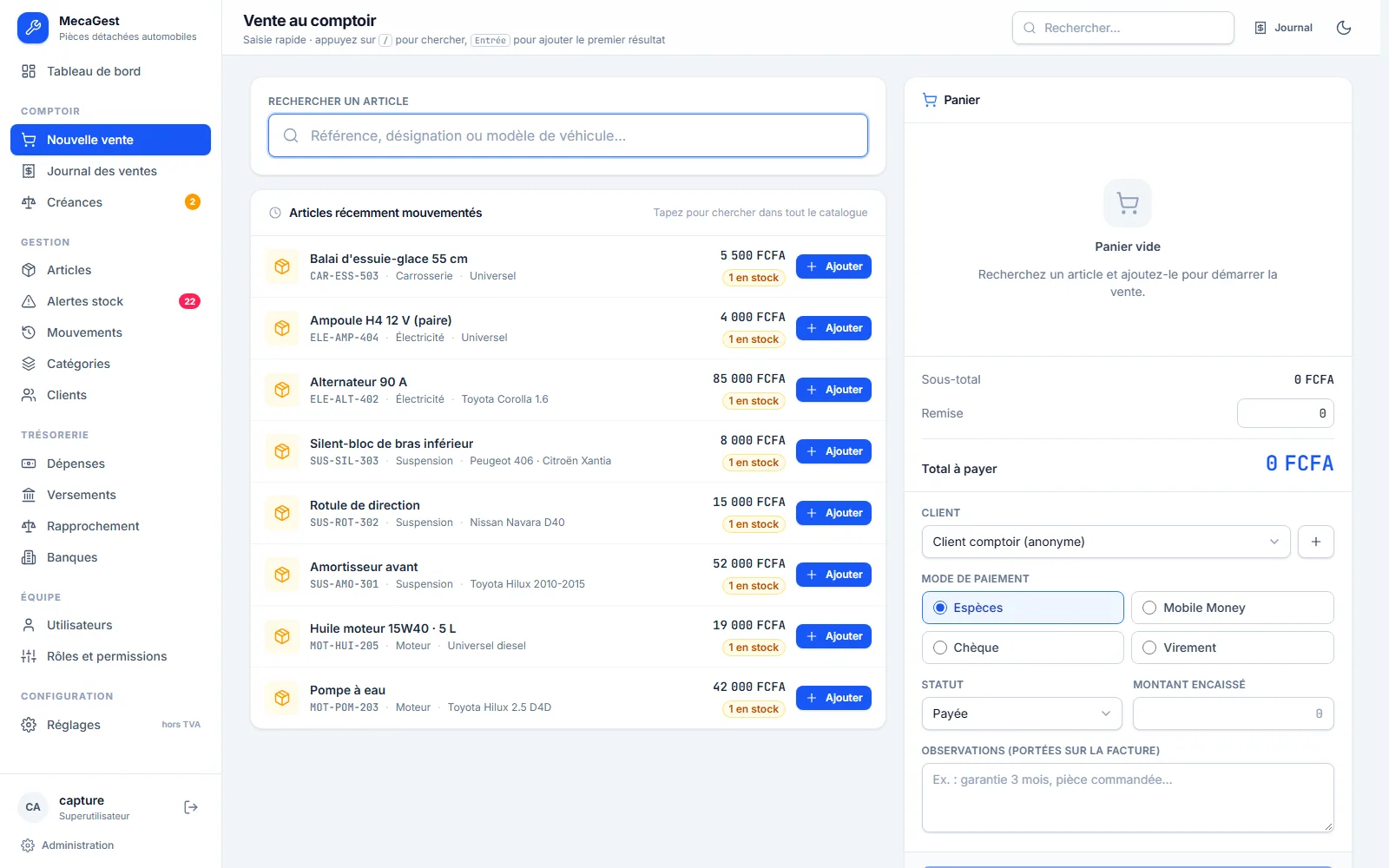Click the box icon of Rotule de direction
The width and height of the screenshot is (1389, 868).
[x=282, y=513]
